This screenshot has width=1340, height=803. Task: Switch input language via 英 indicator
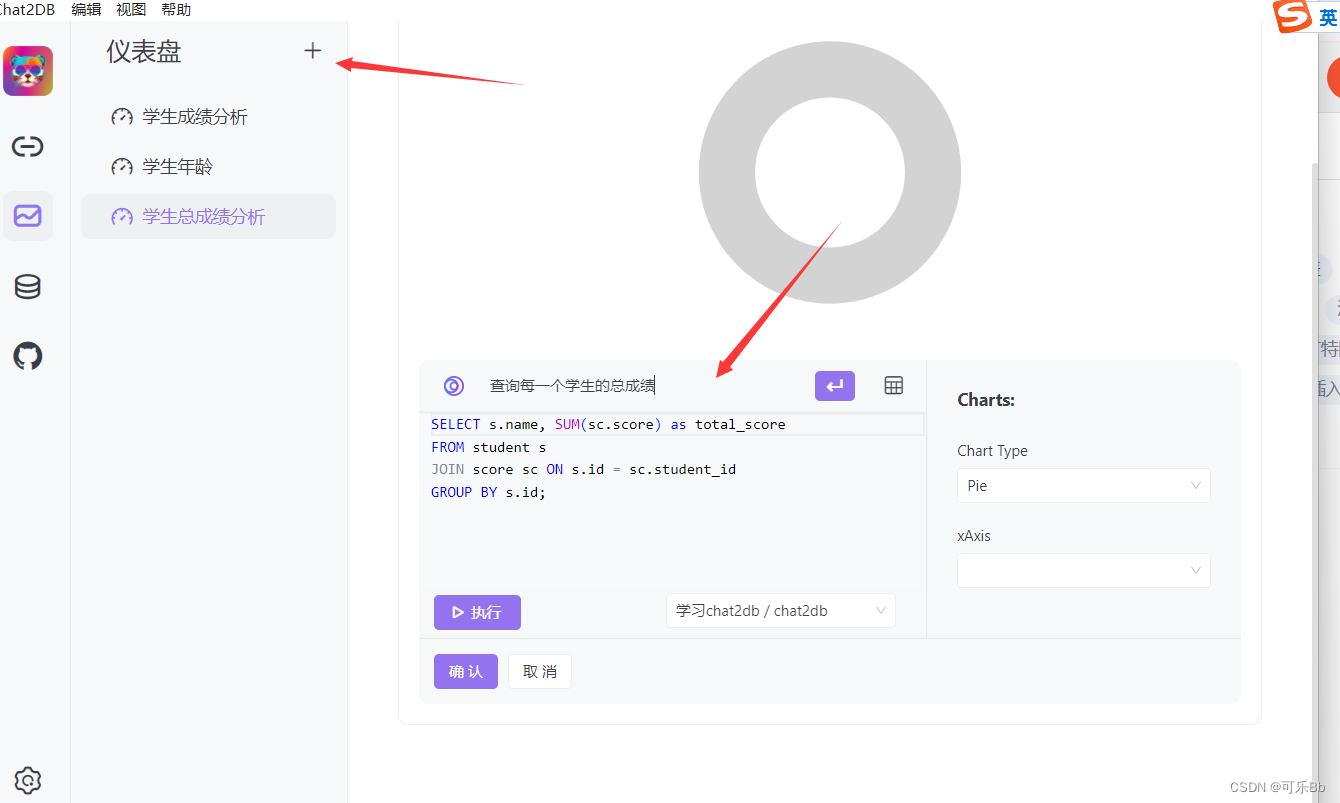pos(1327,18)
